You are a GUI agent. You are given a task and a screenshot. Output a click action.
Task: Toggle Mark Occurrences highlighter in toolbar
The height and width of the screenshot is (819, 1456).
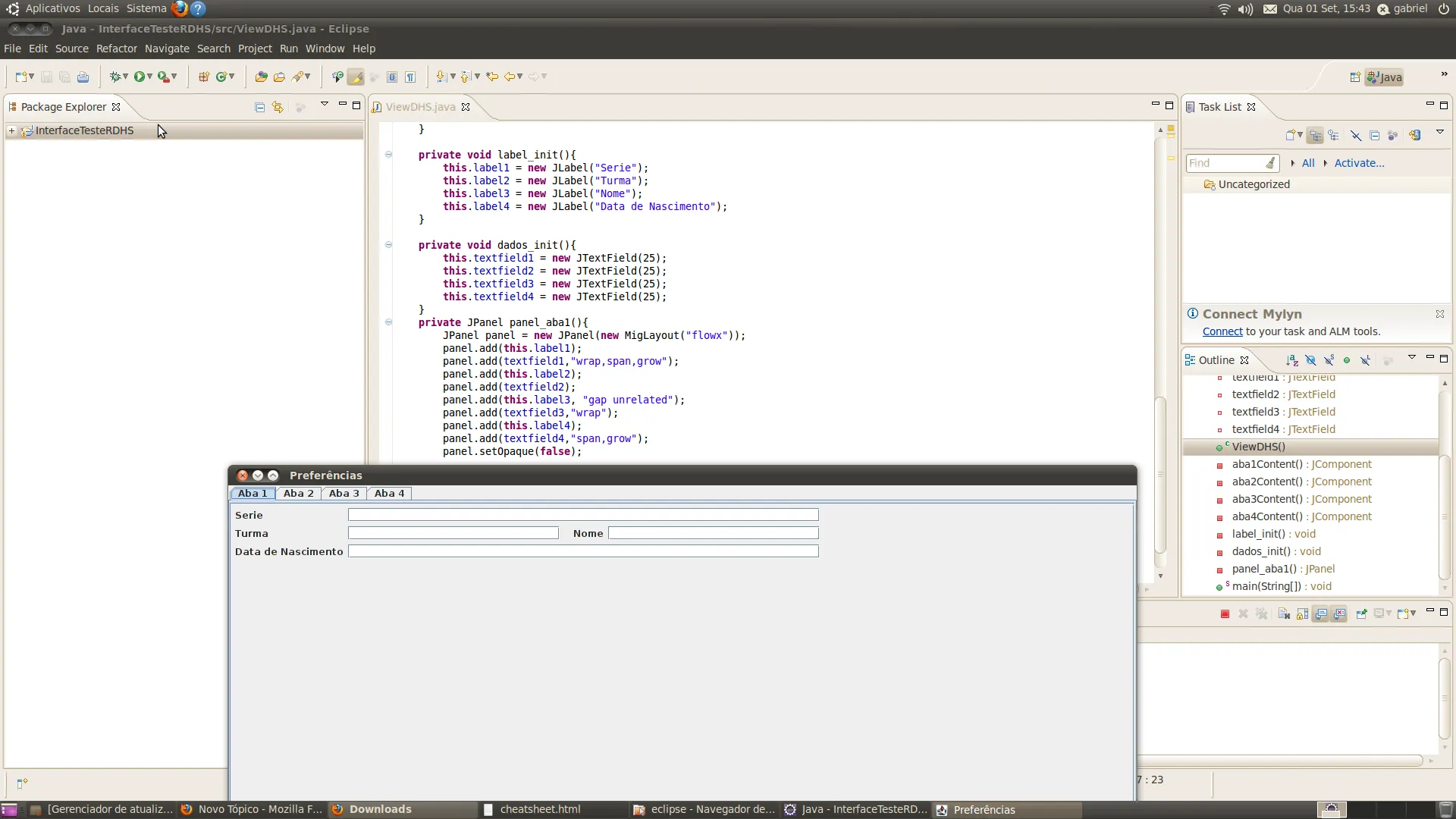point(356,77)
